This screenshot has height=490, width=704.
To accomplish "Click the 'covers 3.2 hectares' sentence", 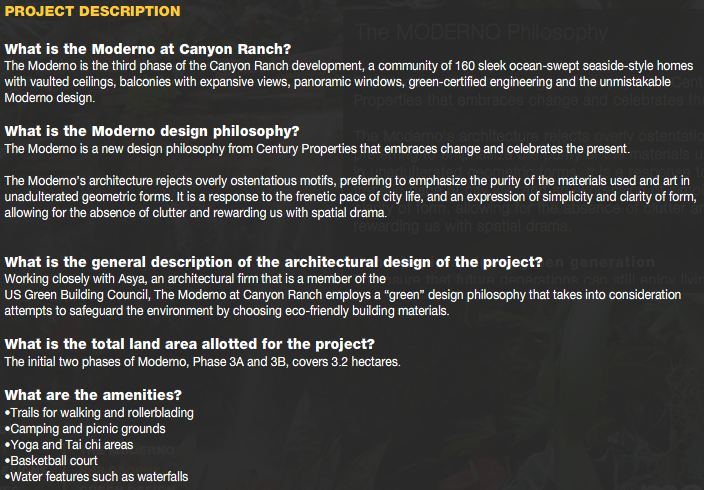I will pos(202,362).
